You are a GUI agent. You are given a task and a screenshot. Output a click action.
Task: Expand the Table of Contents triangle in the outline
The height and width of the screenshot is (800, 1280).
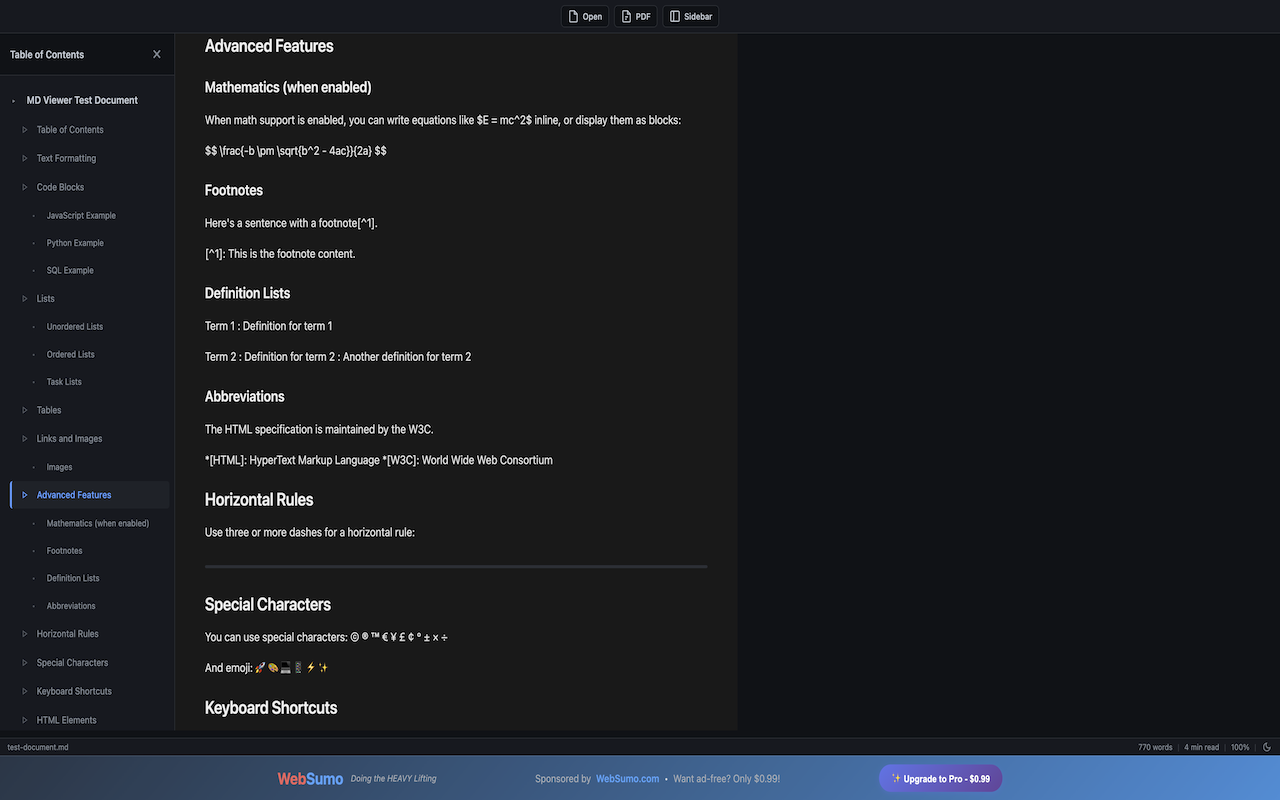click(x=25, y=130)
